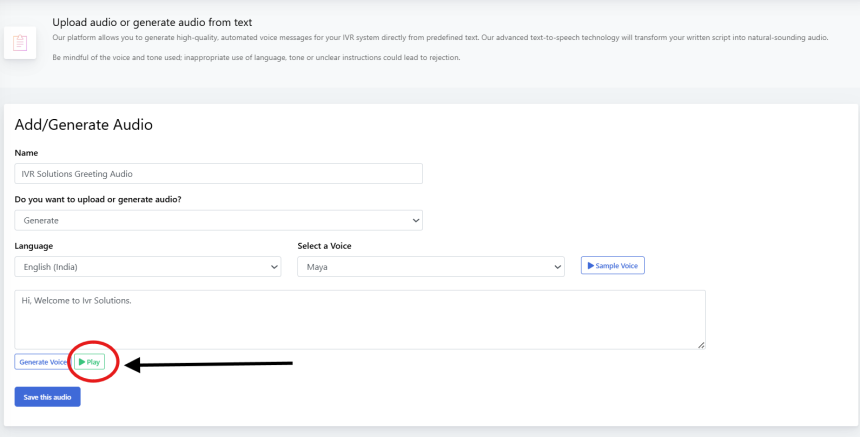
Task: Play the Sample Voice preview
Action: 612,265
